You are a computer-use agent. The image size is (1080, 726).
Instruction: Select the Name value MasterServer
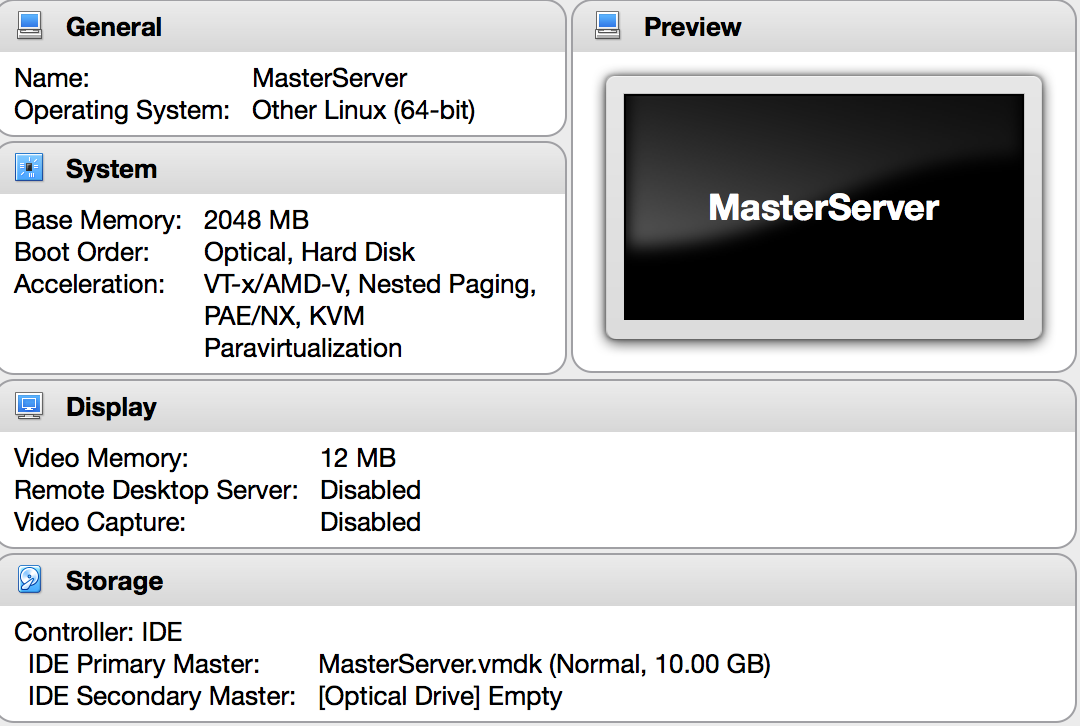pos(329,78)
